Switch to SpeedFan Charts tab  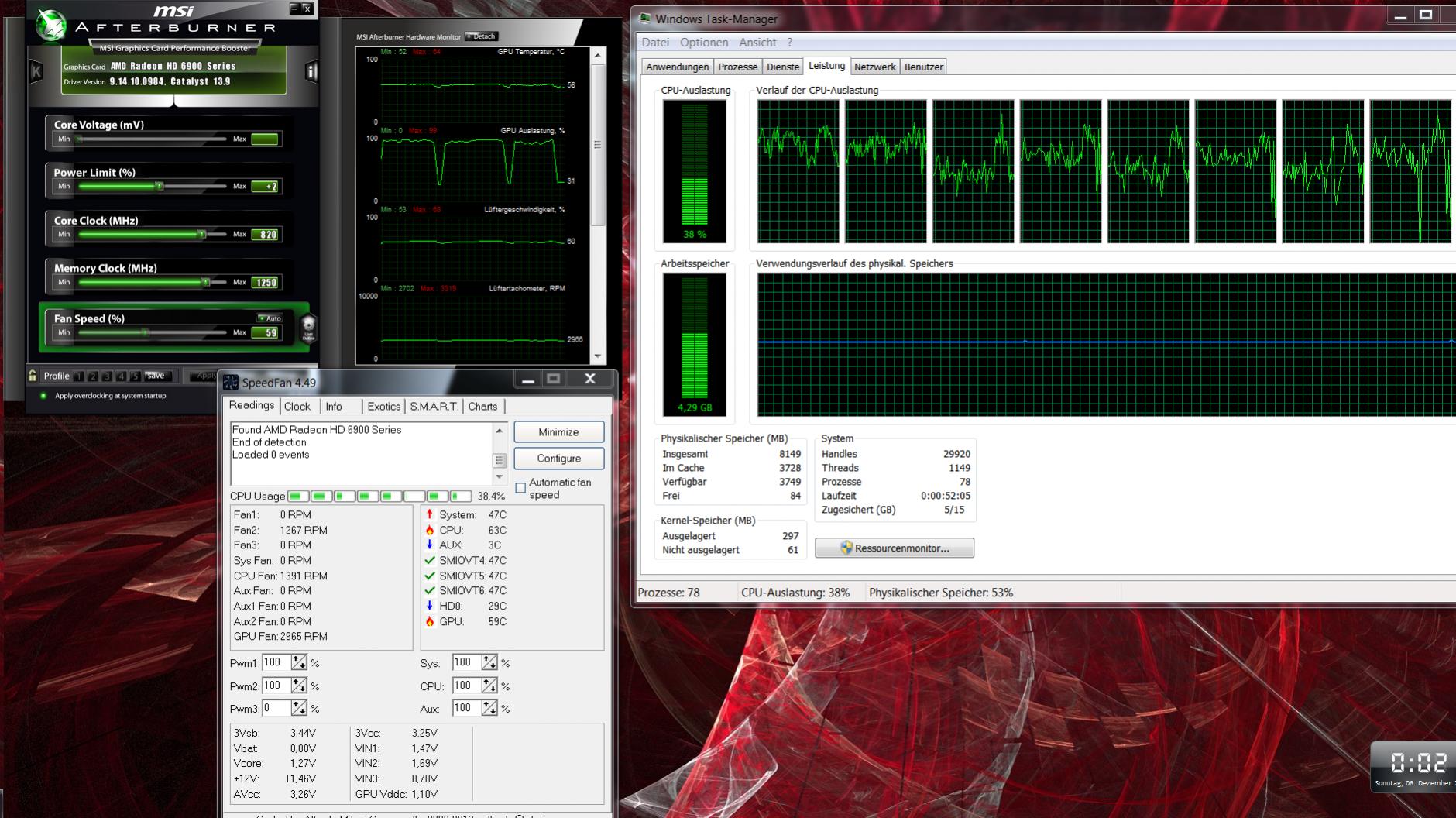pyautogui.click(x=483, y=407)
